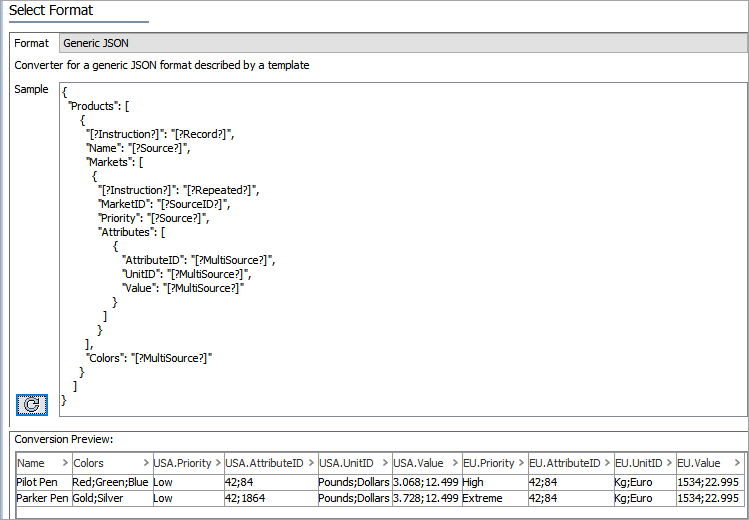Click the USA.AttributeID column header
Image resolution: width=749 pixels, height=520 pixels.
click(263, 463)
